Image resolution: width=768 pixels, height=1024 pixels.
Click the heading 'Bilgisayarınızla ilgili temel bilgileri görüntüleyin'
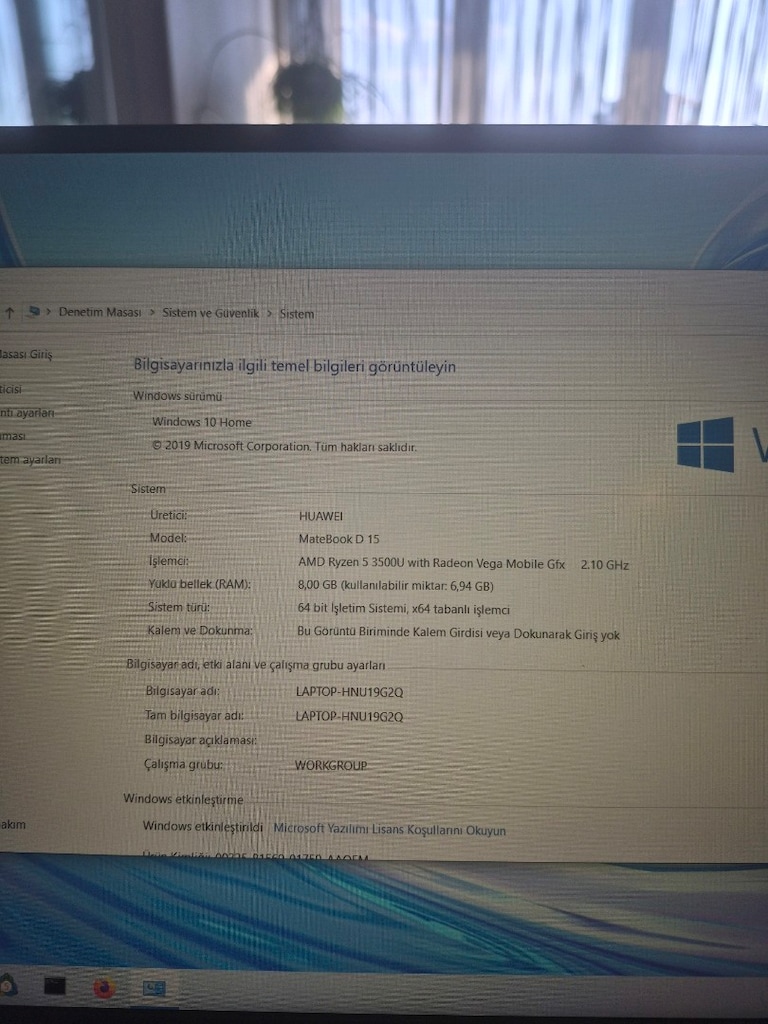[x=295, y=366]
